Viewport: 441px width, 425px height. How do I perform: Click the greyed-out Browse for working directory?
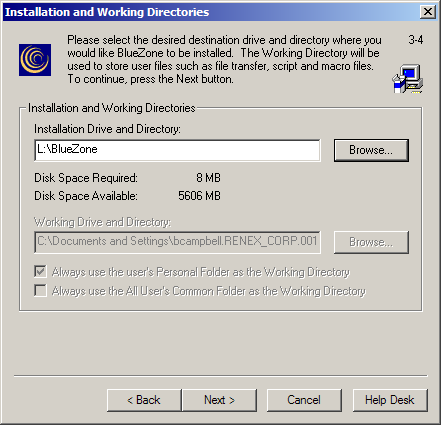[x=371, y=242]
